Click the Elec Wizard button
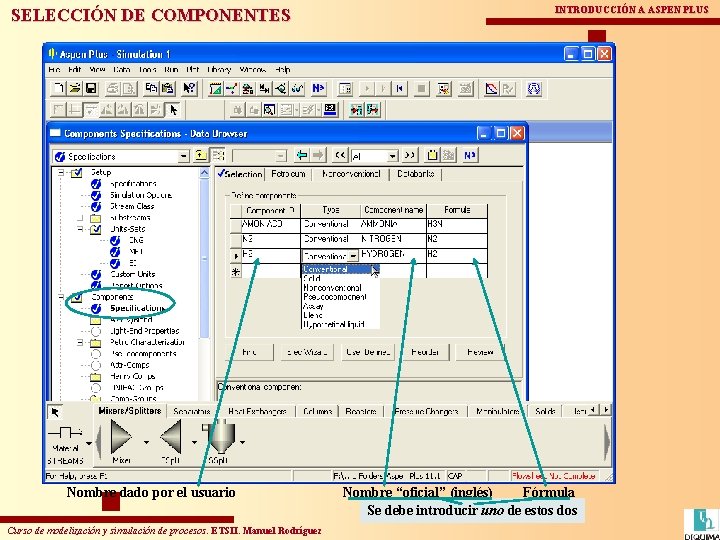Image resolution: width=720 pixels, height=540 pixels. point(307,352)
